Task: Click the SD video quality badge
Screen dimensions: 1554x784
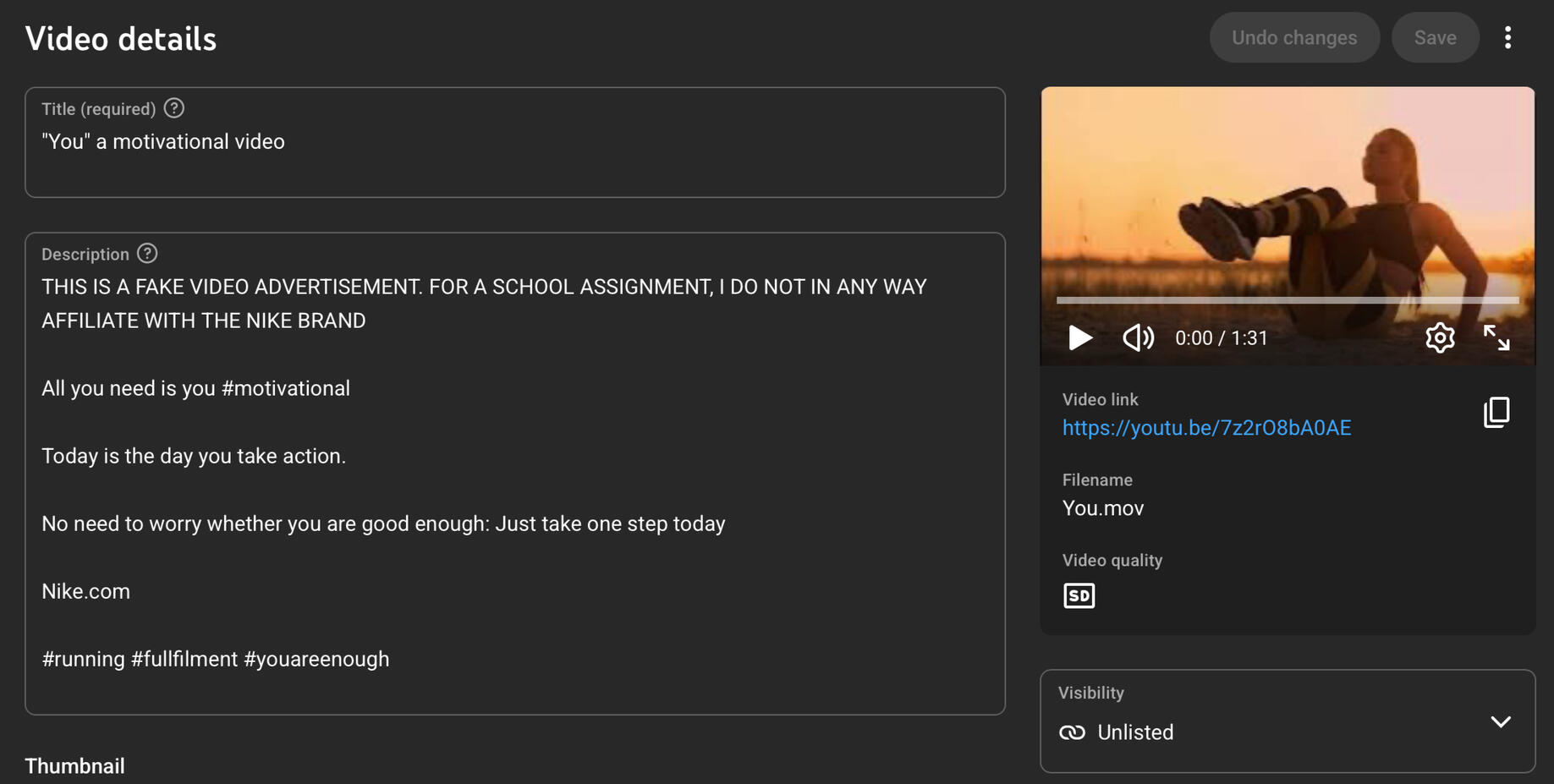Action: tap(1079, 595)
